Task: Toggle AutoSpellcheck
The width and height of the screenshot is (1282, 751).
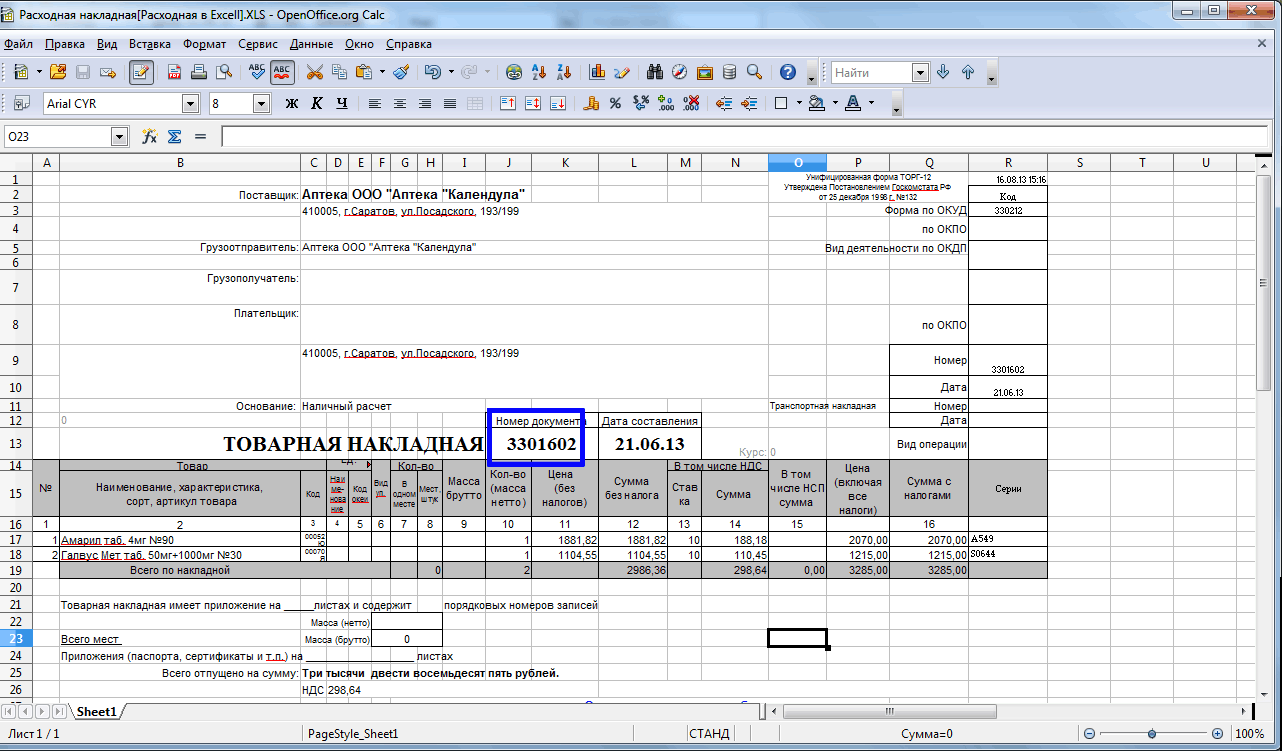Action: [x=282, y=72]
